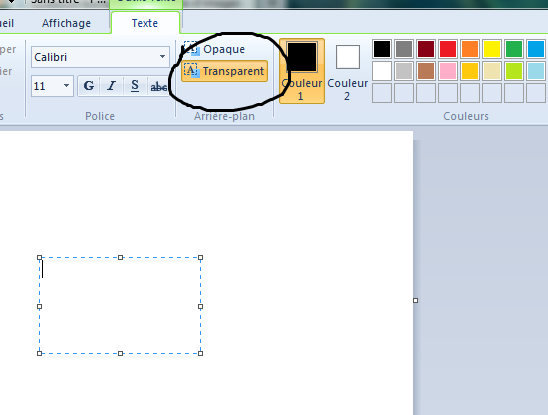Pick the pink color swatch
The width and height of the screenshot is (548, 415).
click(x=448, y=71)
